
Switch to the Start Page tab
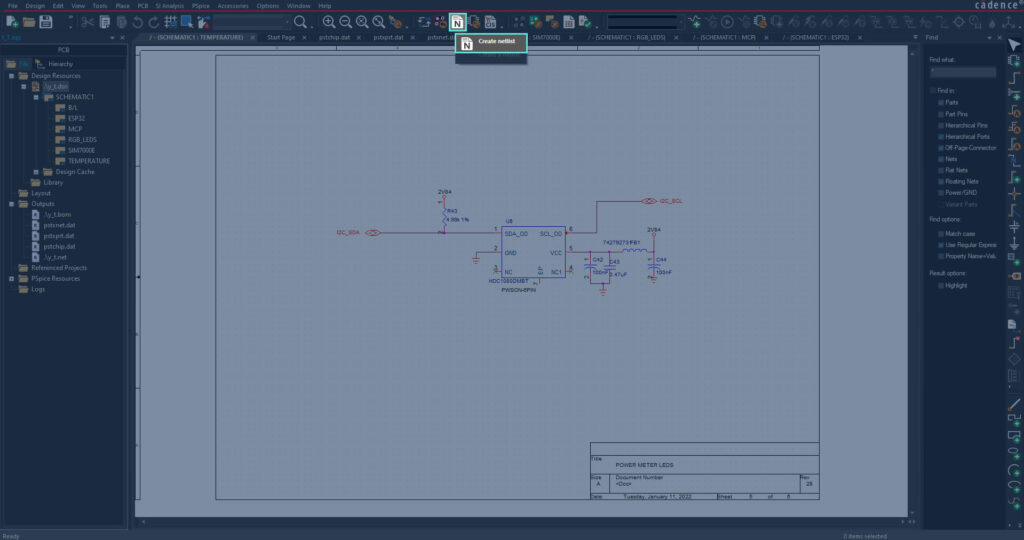click(281, 37)
